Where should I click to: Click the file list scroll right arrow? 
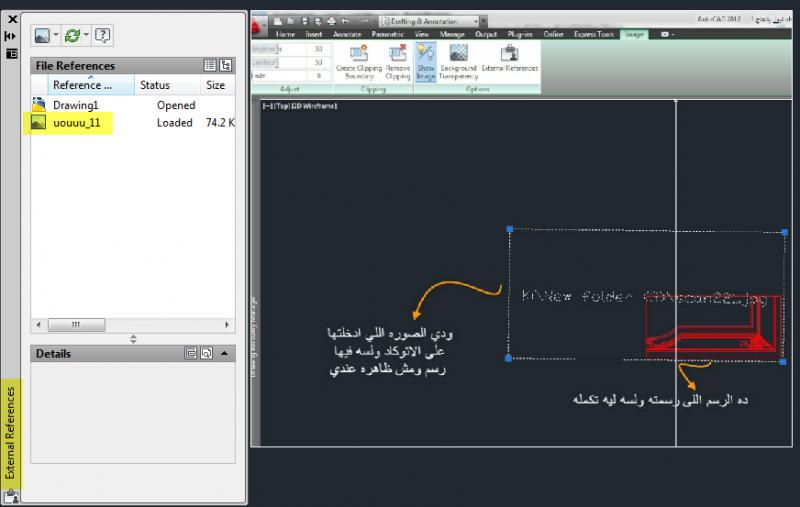tap(227, 324)
